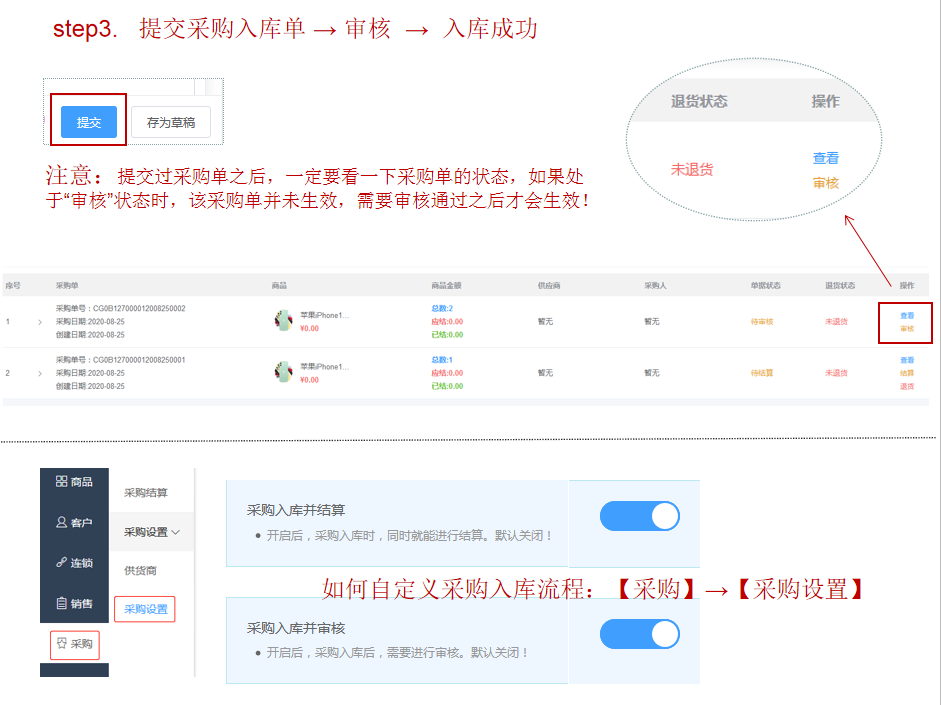This screenshot has height=705, width=941.
Task: Click 总数:1 amount in row 2
Action: (442, 360)
